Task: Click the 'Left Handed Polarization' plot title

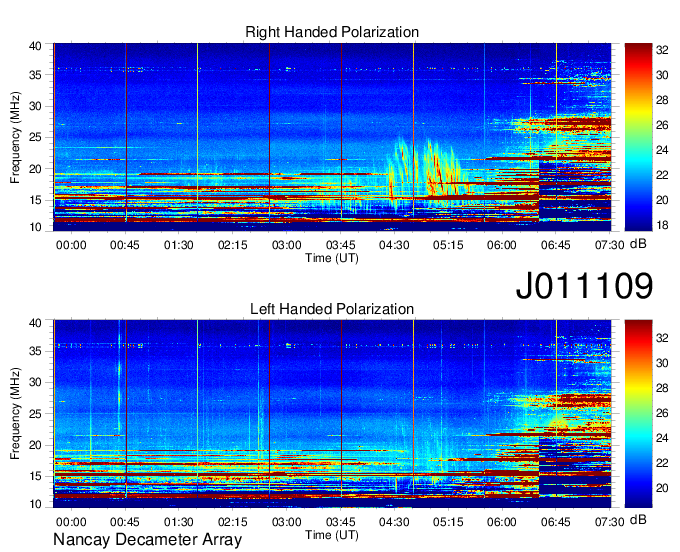Action: pyautogui.click(x=332, y=309)
